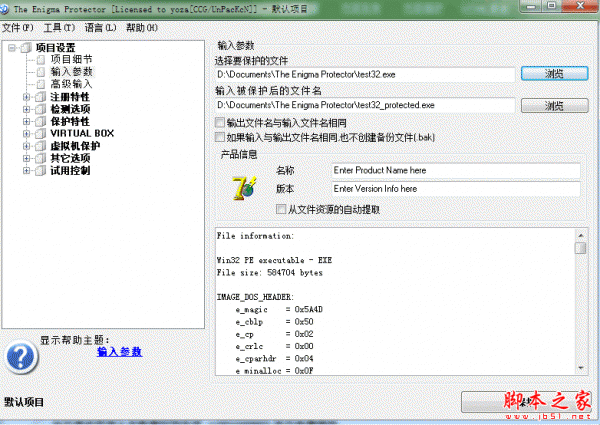Select 其它选项 tree label
This screenshot has height=425, width=600.
tap(70, 158)
